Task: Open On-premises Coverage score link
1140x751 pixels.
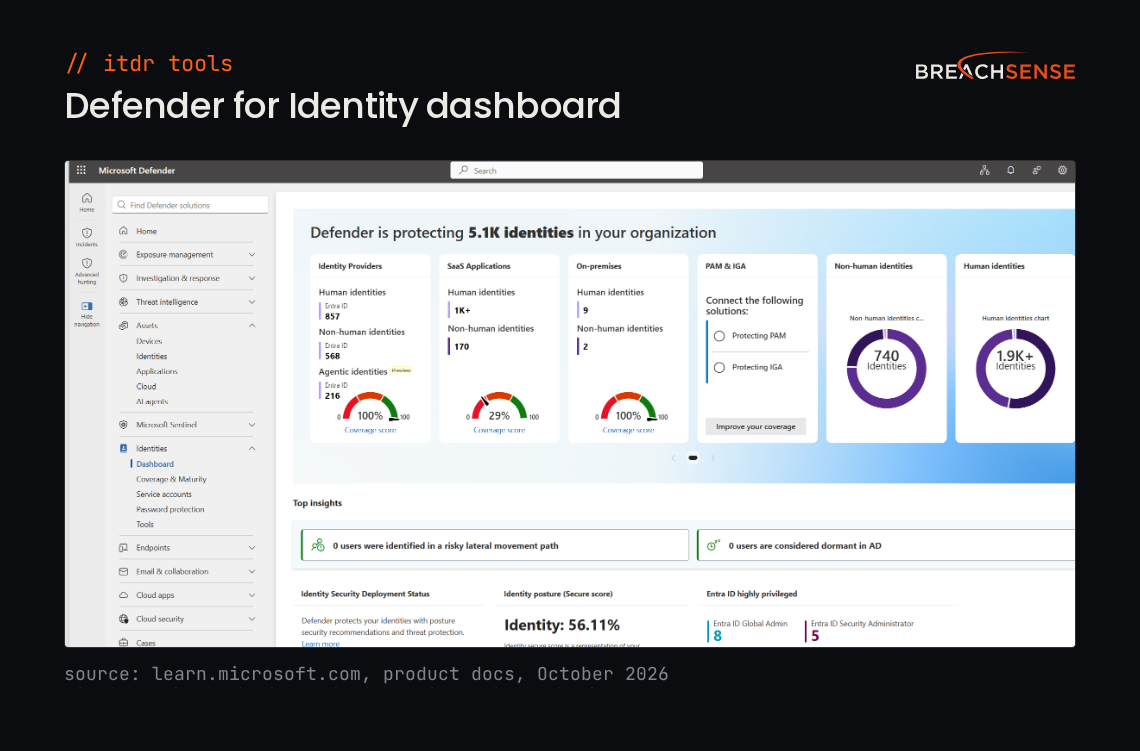Action: tap(628, 430)
